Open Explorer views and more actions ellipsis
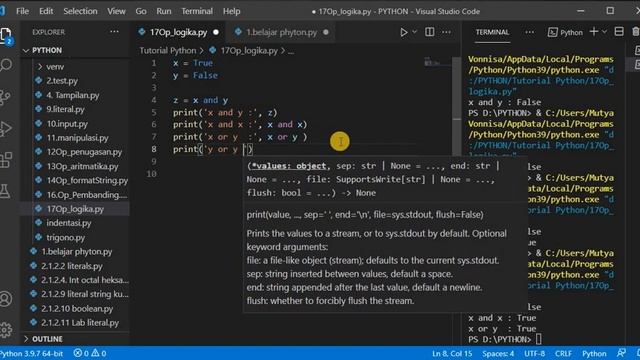 coord(114,32)
